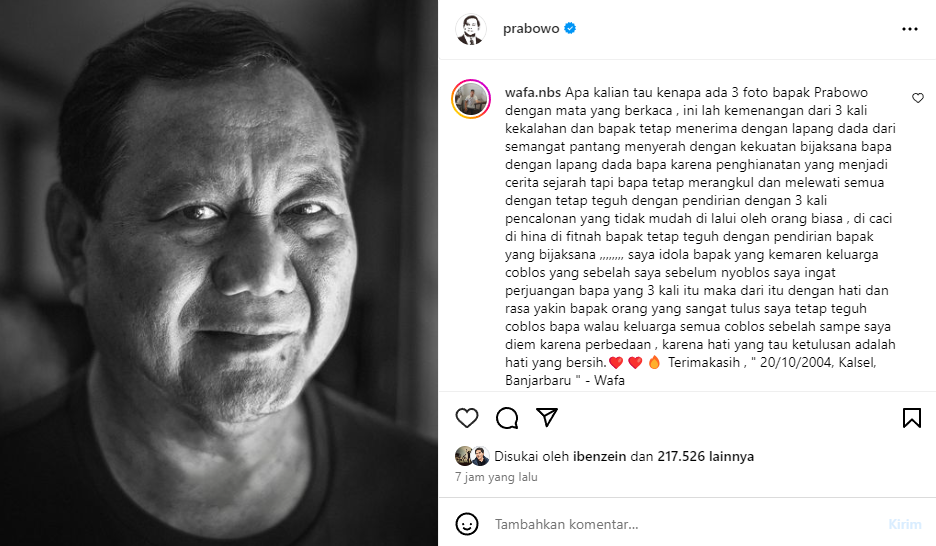936x546 pixels.
Task: Click 7 jam yang lalu timestamp
Action: pyautogui.click(x=496, y=477)
